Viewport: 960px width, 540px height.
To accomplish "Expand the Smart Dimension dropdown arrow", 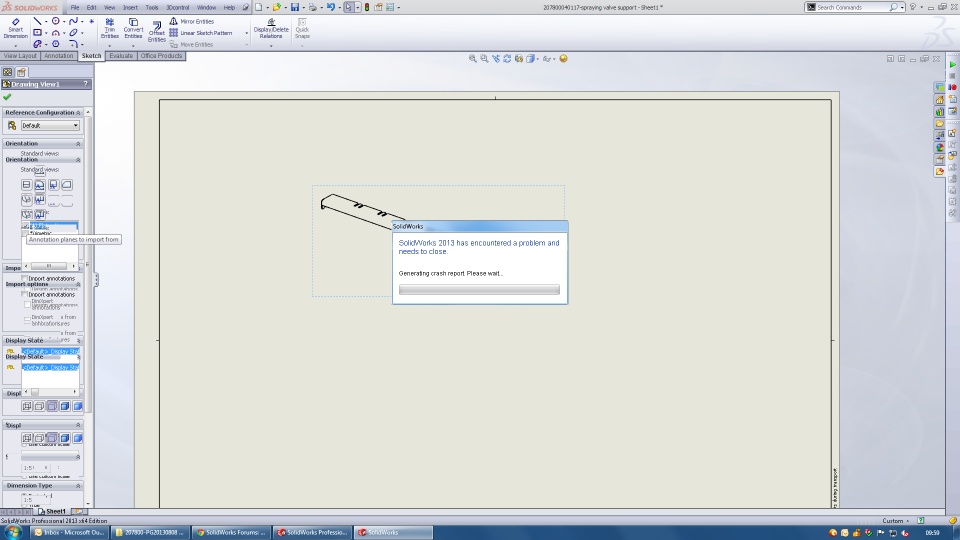I will click(x=15, y=45).
